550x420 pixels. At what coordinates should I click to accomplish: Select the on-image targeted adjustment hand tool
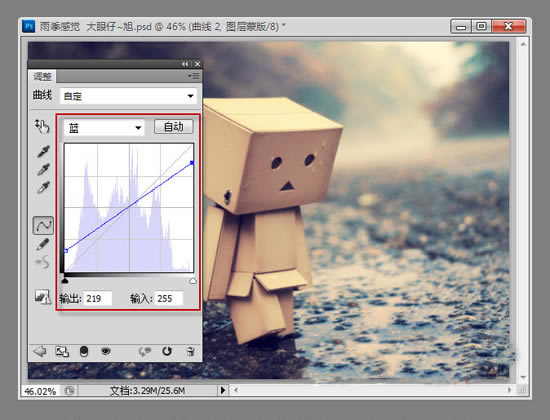42,126
